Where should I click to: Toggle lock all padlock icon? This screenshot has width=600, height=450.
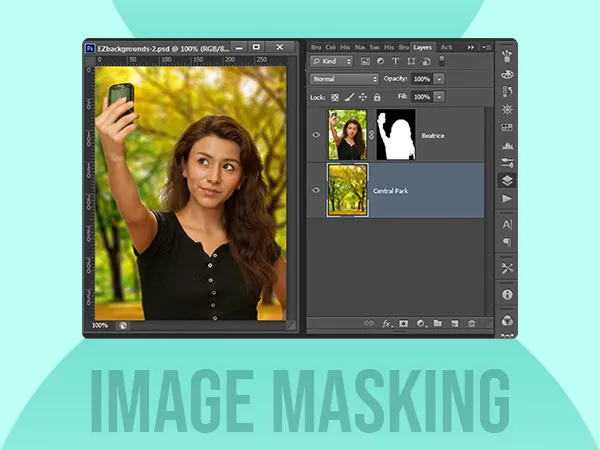pyautogui.click(x=377, y=97)
